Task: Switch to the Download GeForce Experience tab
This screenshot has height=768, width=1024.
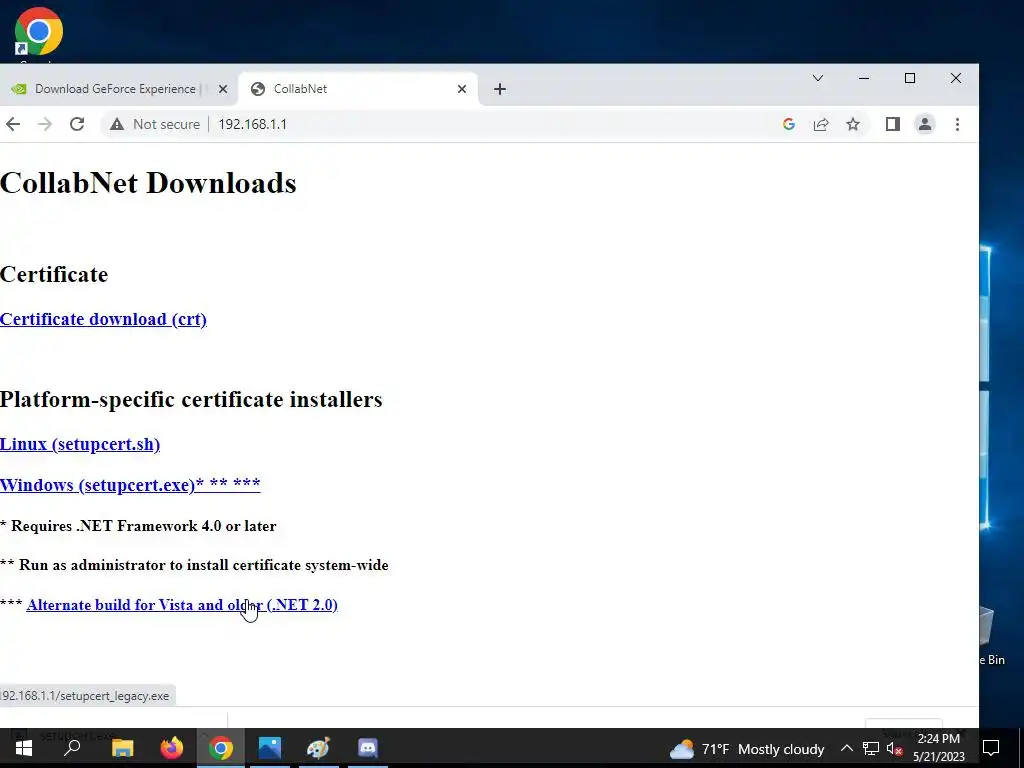Action: point(116,89)
